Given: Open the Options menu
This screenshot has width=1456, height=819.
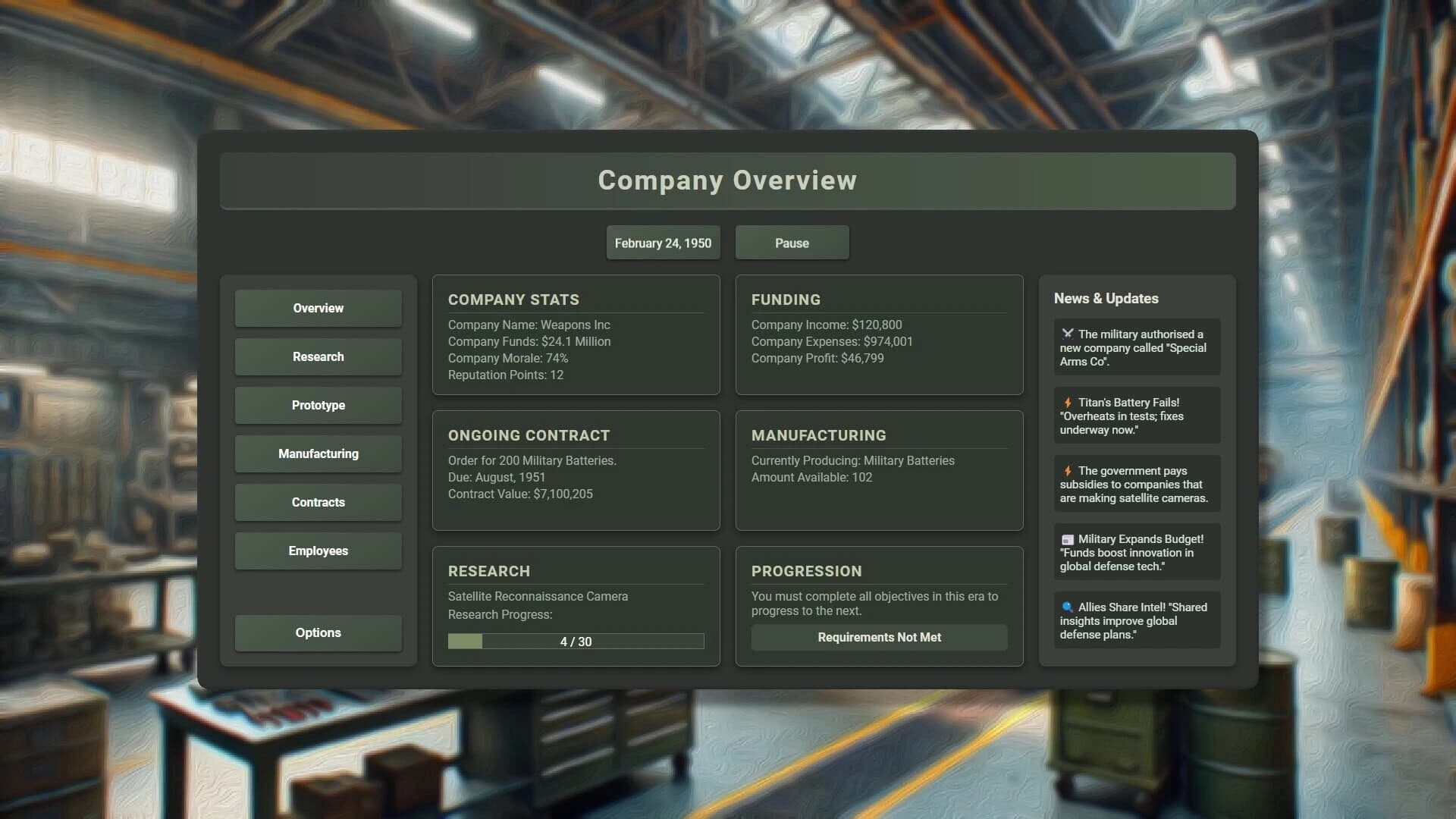Looking at the screenshot, I should click(x=318, y=632).
